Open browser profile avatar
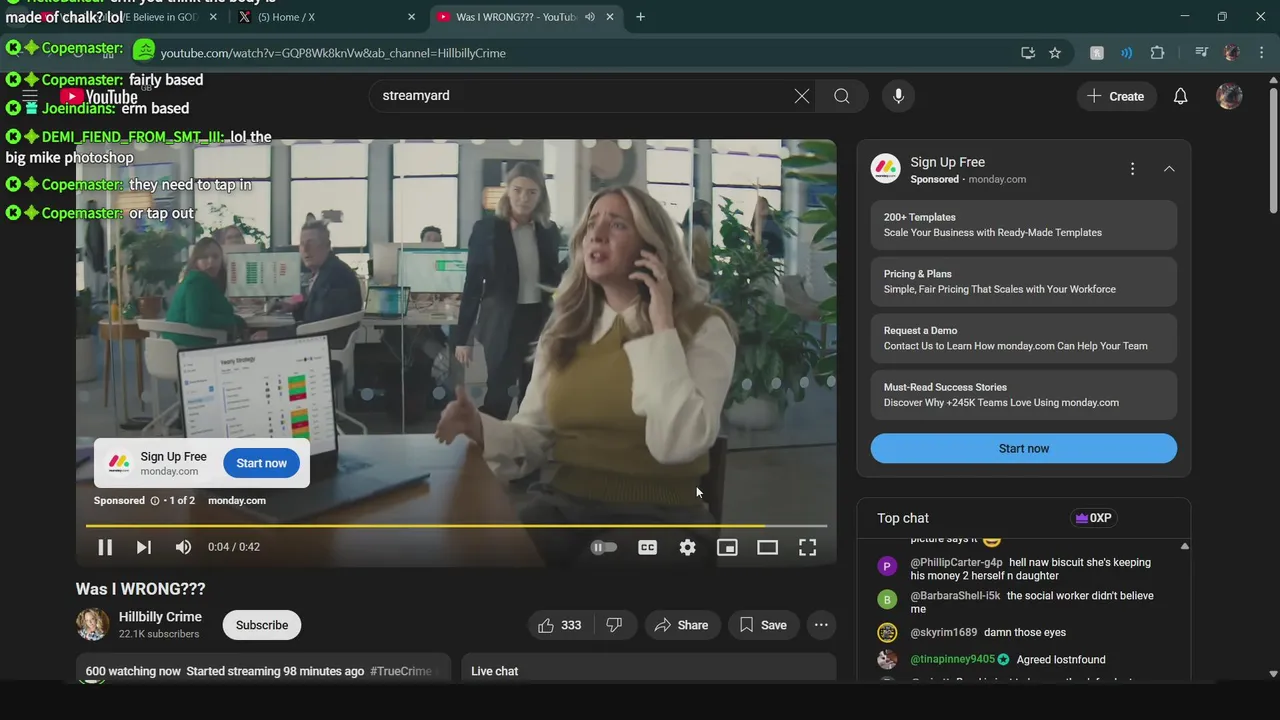The width and height of the screenshot is (1280, 720). pyautogui.click(x=1232, y=53)
